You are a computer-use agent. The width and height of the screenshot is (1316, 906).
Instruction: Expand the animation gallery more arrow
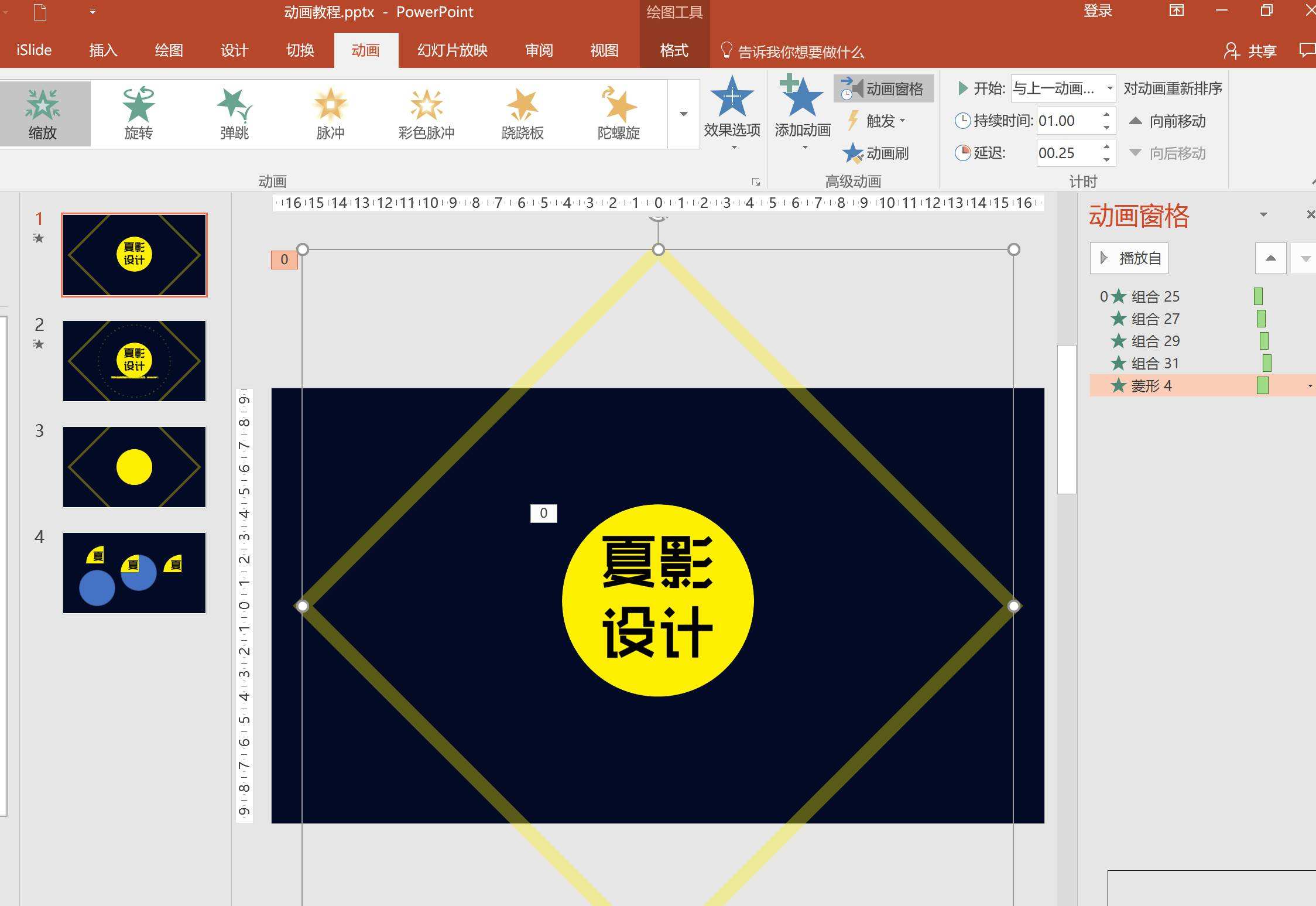click(x=683, y=114)
